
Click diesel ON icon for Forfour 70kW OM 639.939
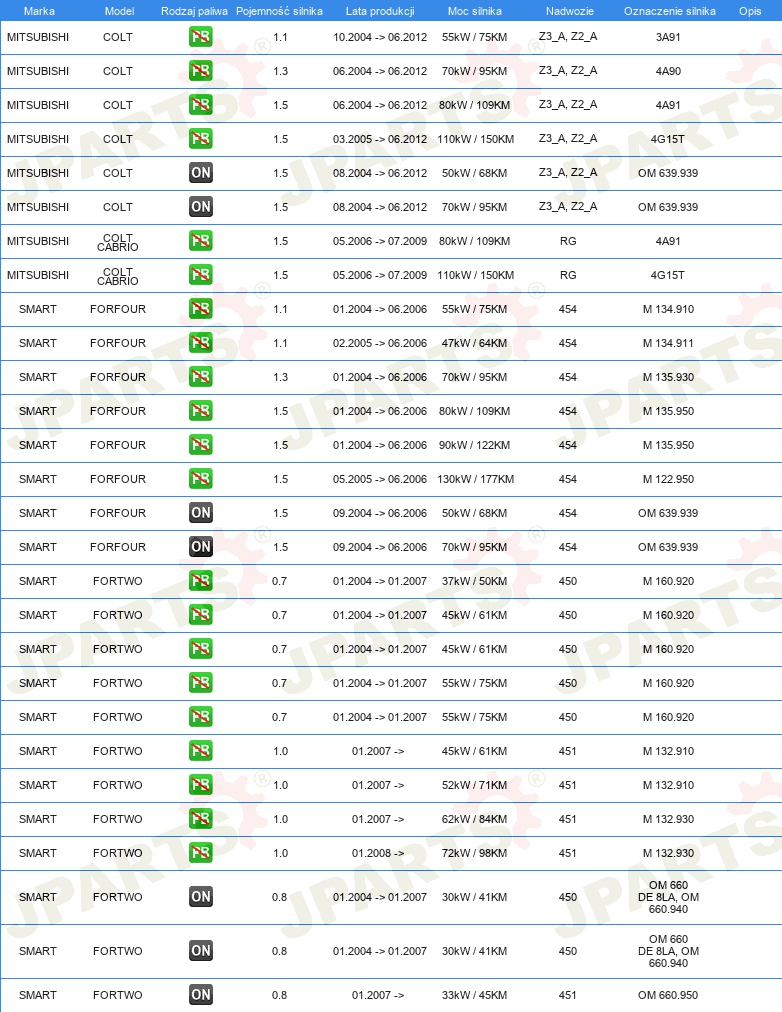pos(201,547)
